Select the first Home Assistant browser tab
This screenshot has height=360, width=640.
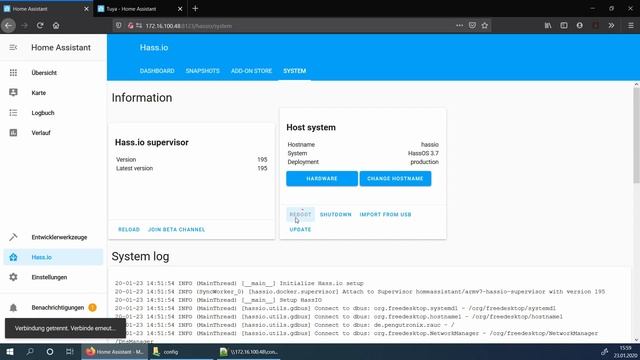(x=46, y=9)
